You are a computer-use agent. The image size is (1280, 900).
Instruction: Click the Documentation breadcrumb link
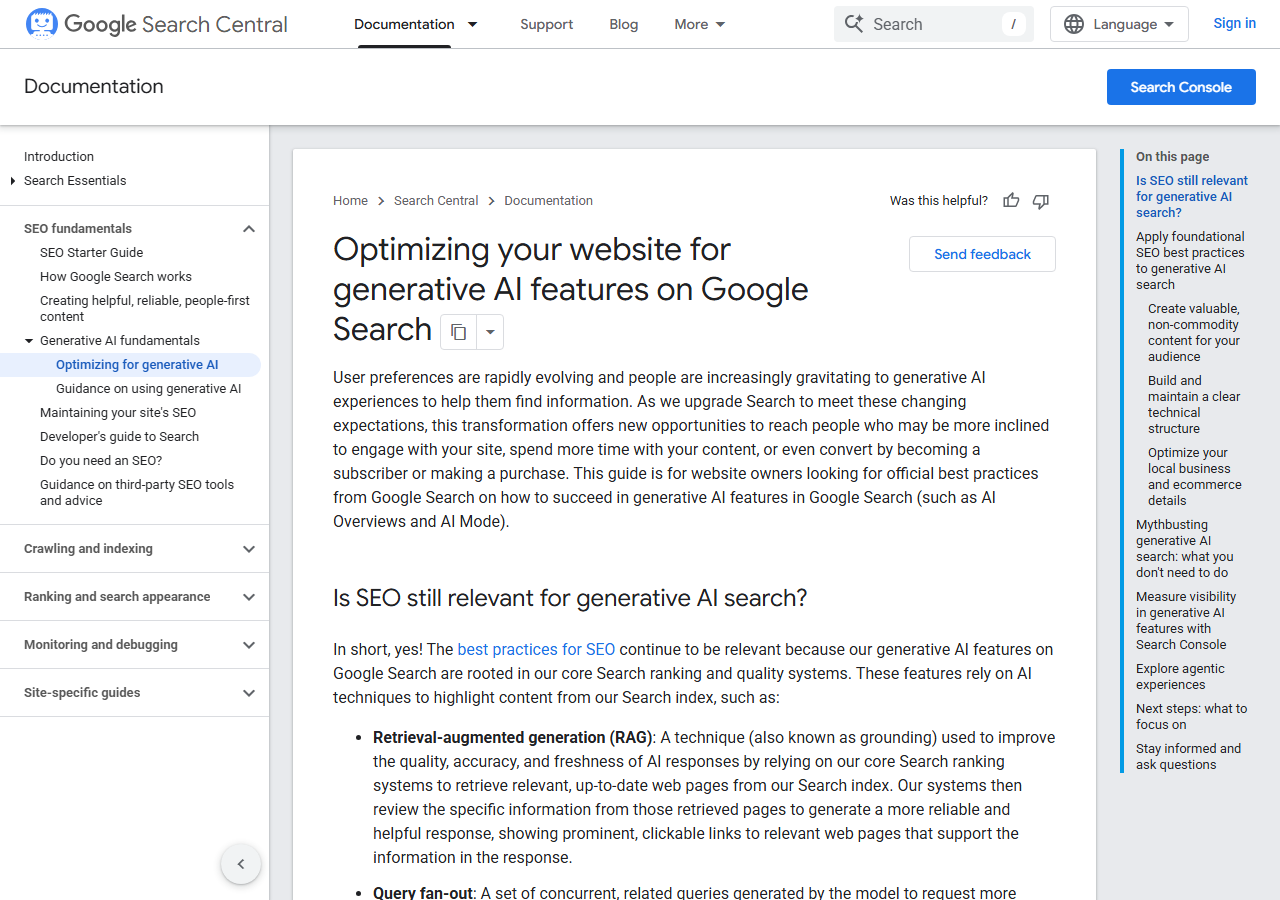[x=548, y=201]
